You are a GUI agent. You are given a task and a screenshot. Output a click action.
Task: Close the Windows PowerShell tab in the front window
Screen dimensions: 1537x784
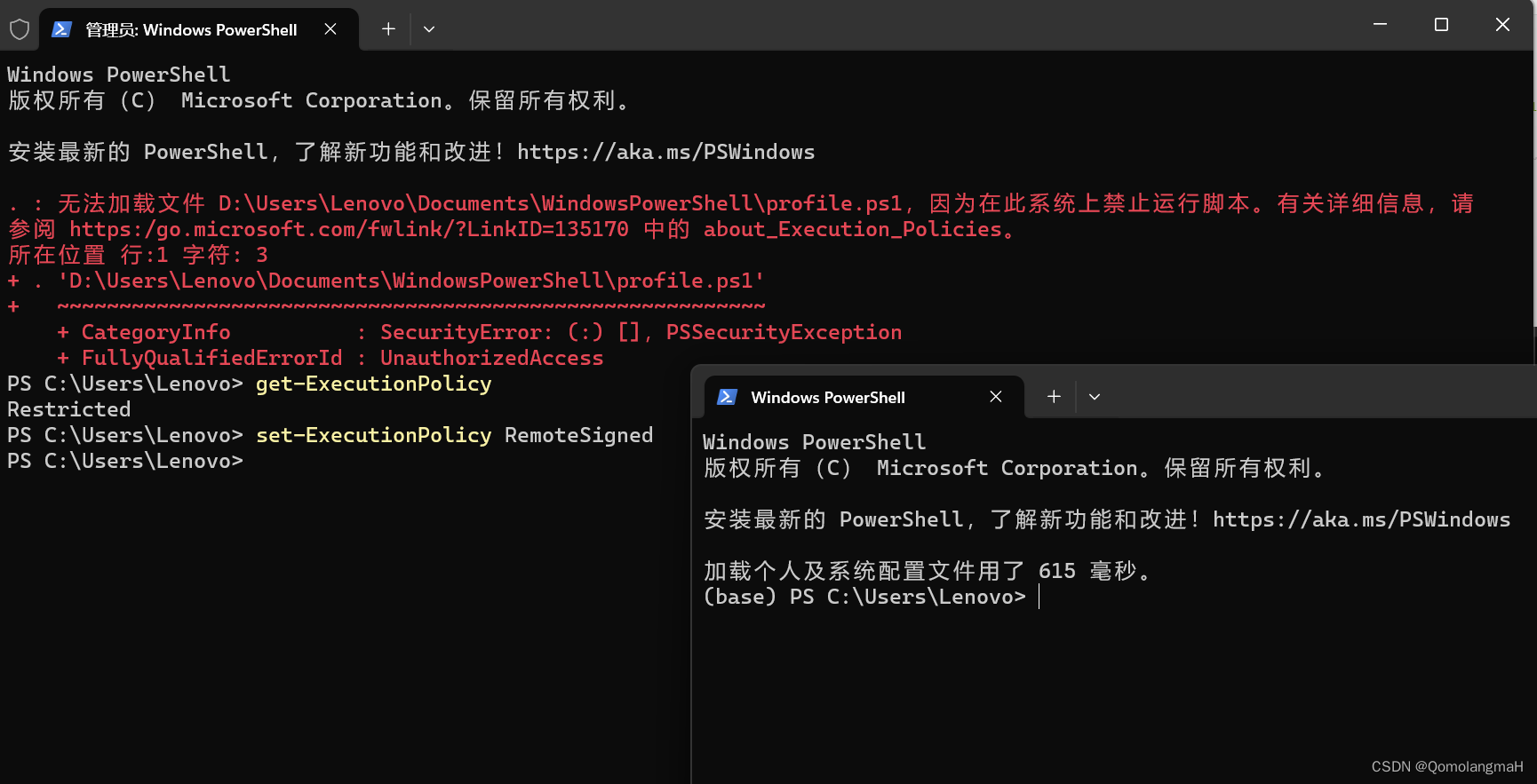coord(996,397)
